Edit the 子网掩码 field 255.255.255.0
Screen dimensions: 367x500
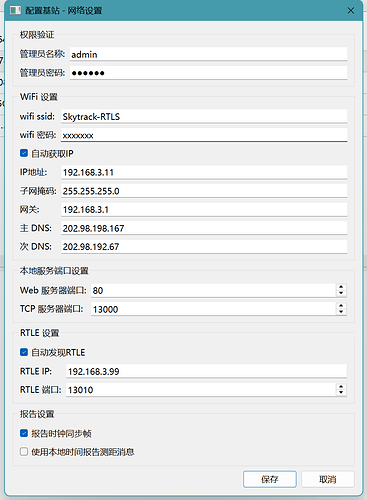204,191
